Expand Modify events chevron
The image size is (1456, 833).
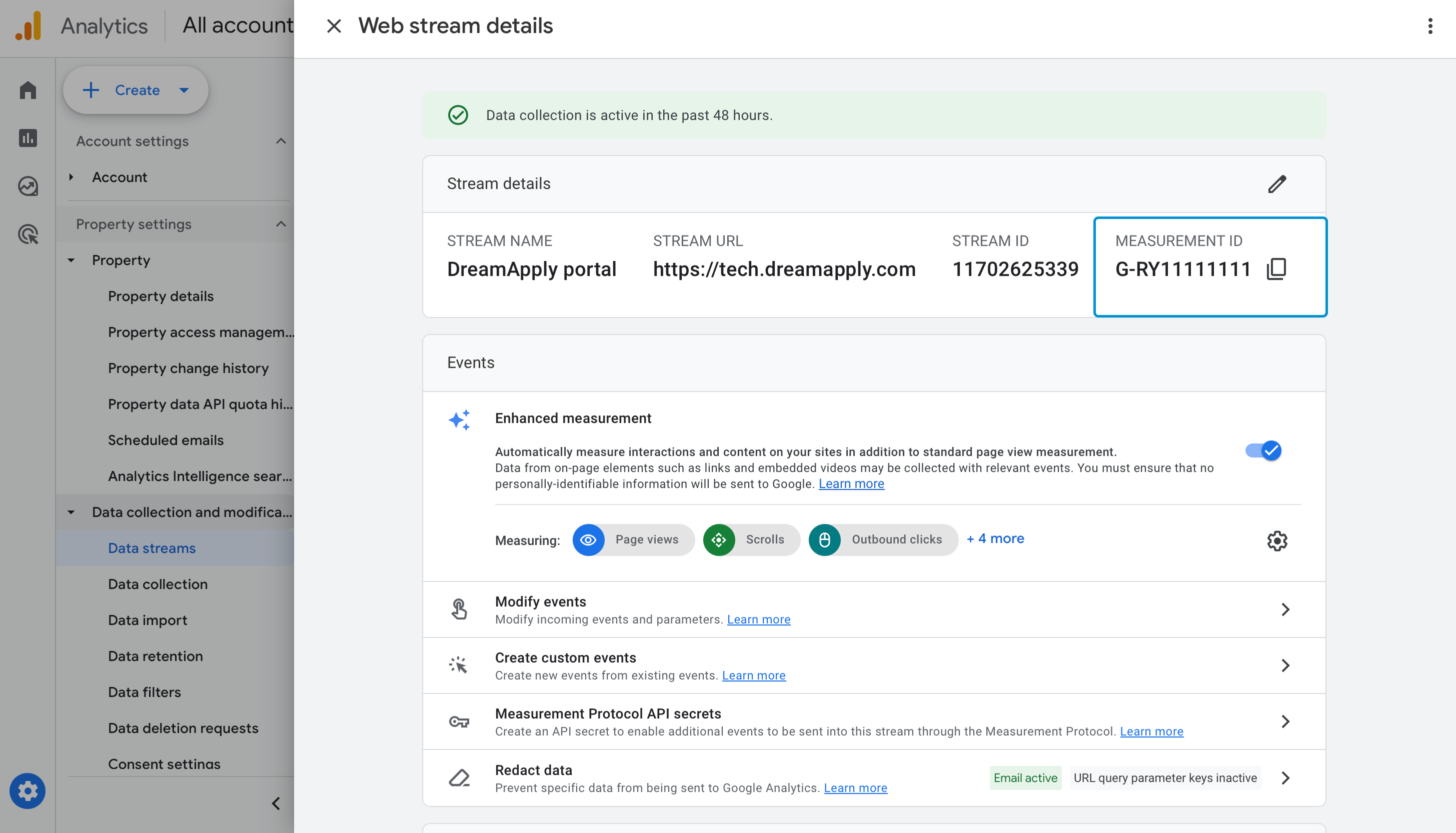click(1285, 609)
